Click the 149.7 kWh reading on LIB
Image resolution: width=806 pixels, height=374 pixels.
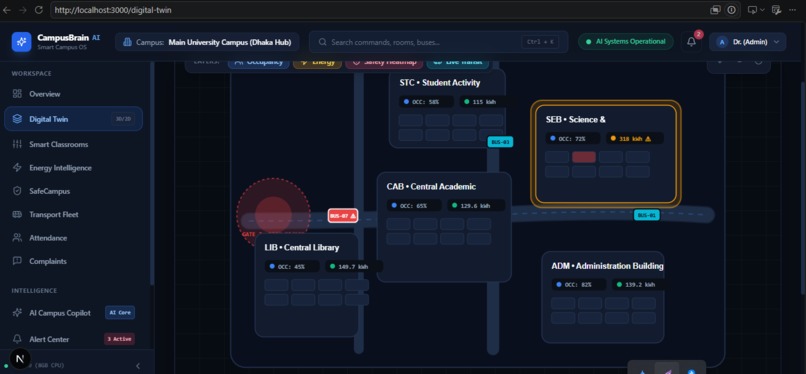pos(353,267)
